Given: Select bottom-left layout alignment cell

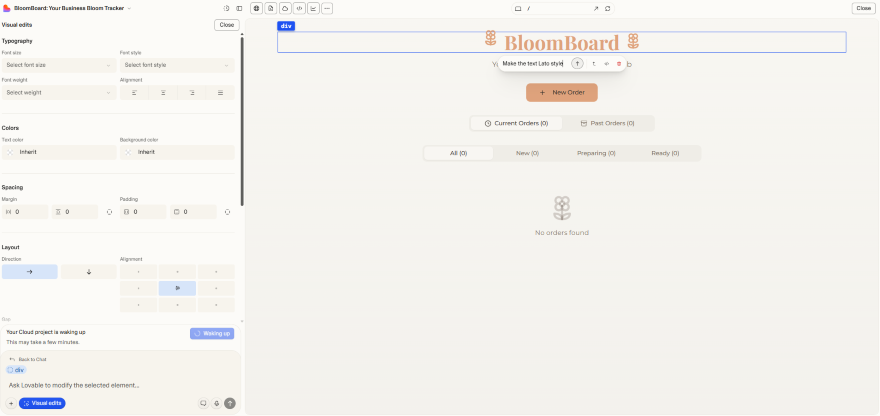Looking at the screenshot, I should tap(139, 305).
